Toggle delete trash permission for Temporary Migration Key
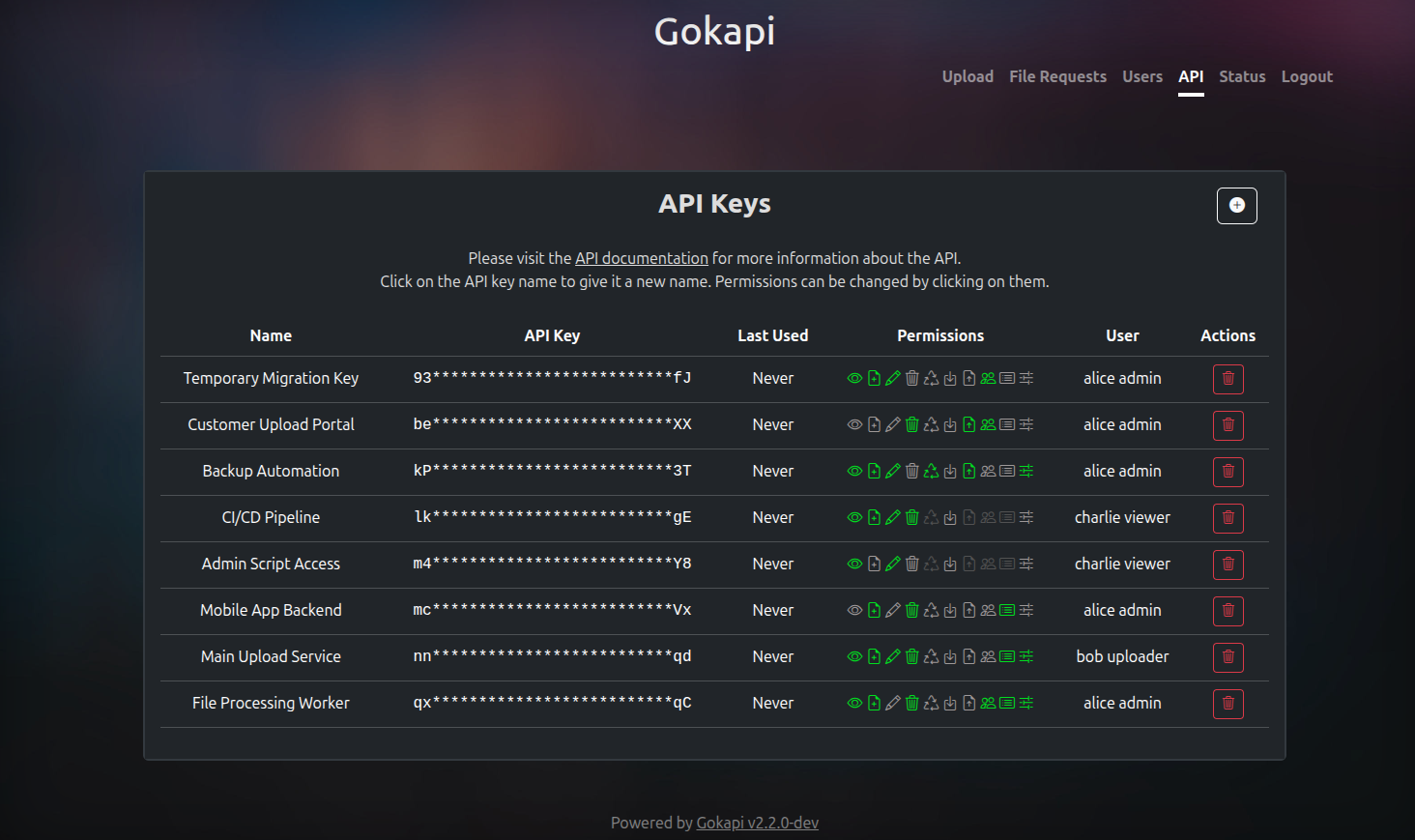The image size is (1415, 840). click(911, 378)
